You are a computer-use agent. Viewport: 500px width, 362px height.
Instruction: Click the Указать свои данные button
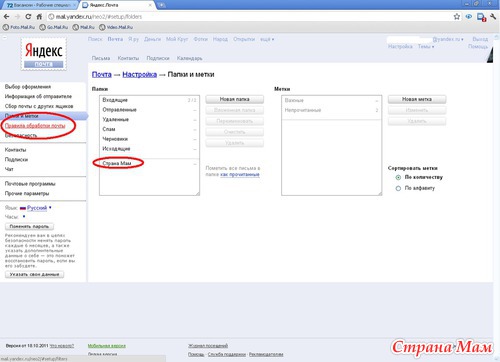[34, 274]
